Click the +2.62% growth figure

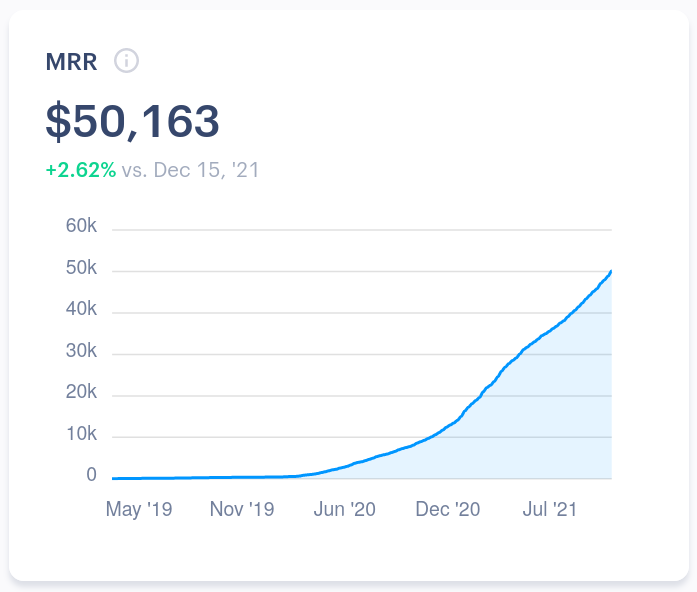point(81,170)
